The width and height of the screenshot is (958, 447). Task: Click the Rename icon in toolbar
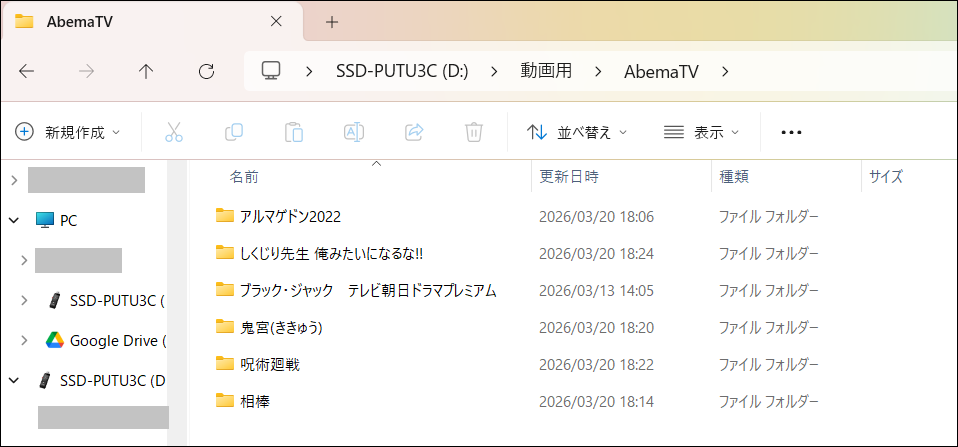point(354,132)
